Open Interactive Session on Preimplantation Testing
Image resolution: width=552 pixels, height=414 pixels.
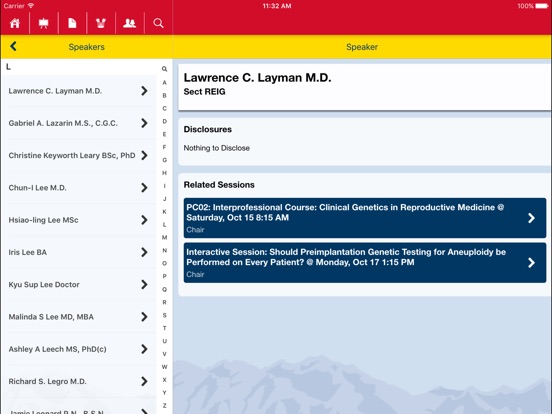coord(365,263)
